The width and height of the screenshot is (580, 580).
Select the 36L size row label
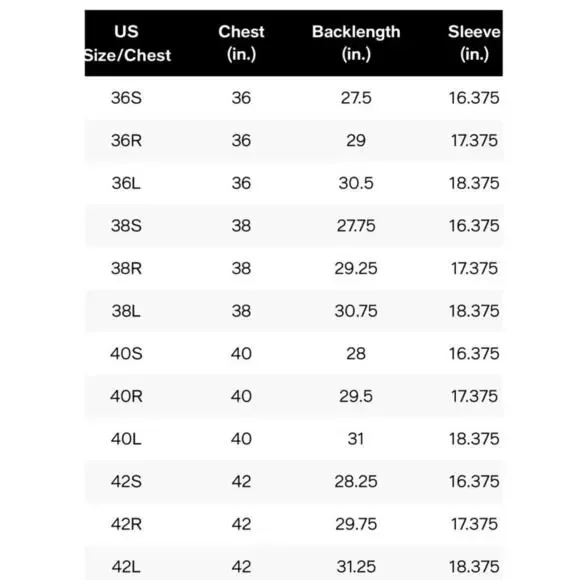[x=126, y=183]
